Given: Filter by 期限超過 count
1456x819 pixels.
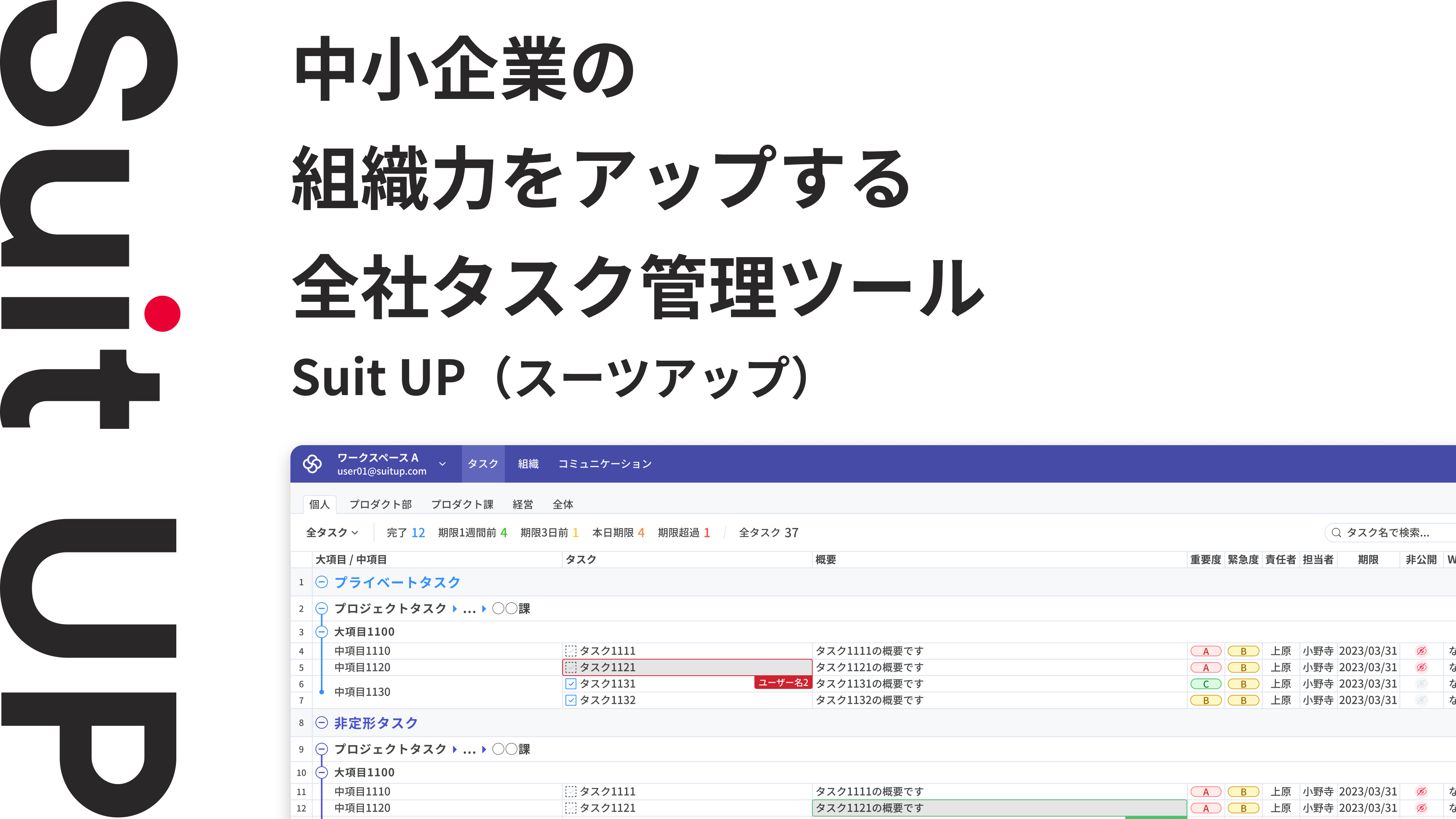Looking at the screenshot, I should tap(683, 532).
